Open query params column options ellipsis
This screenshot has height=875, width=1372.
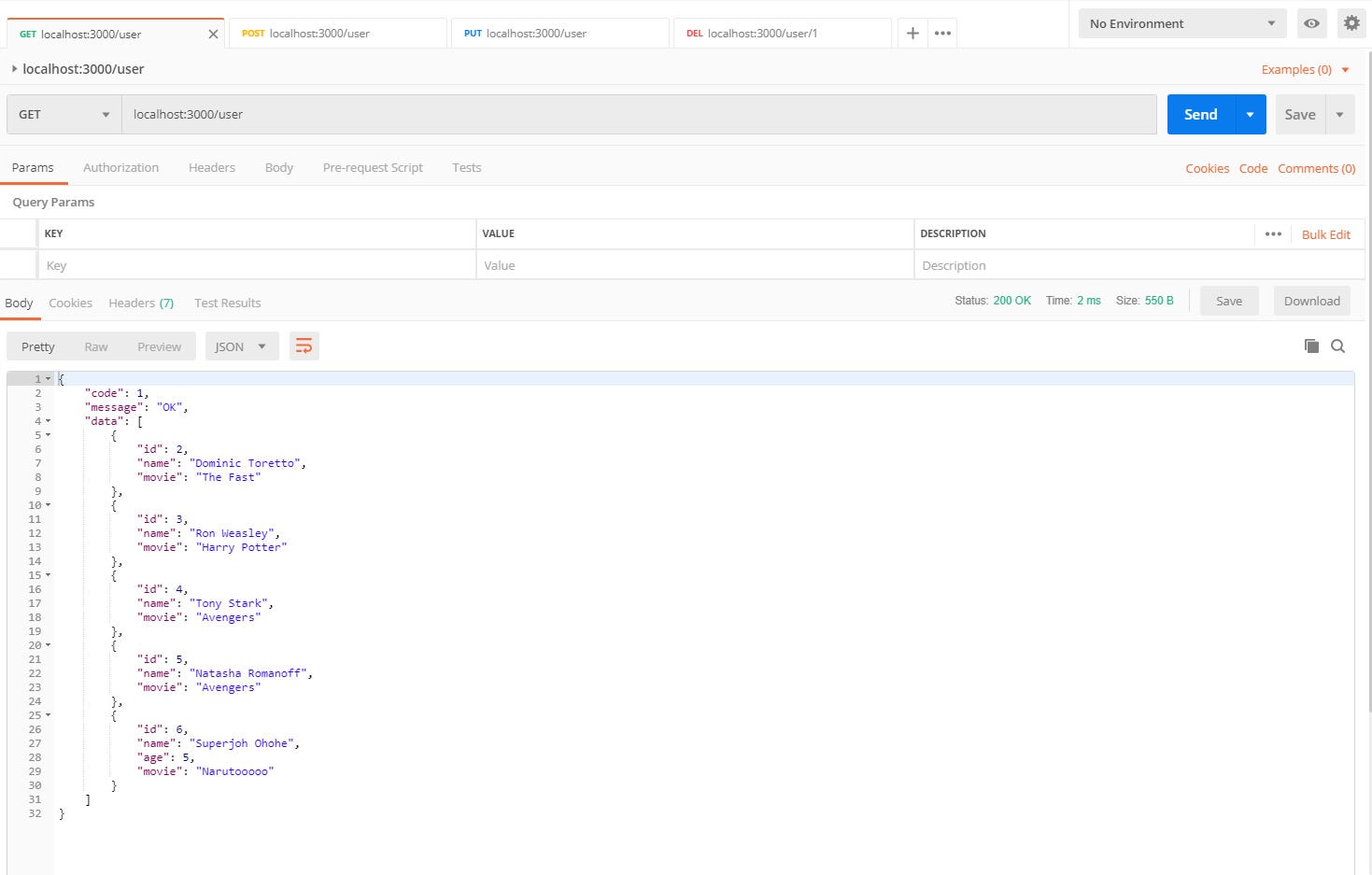point(1273,234)
